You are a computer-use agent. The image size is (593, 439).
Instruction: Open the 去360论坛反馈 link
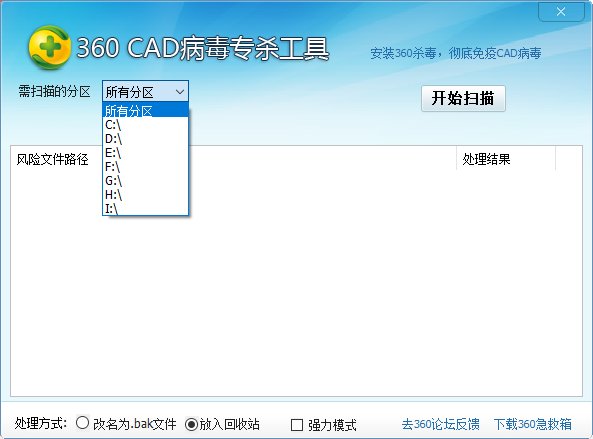click(x=440, y=424)
